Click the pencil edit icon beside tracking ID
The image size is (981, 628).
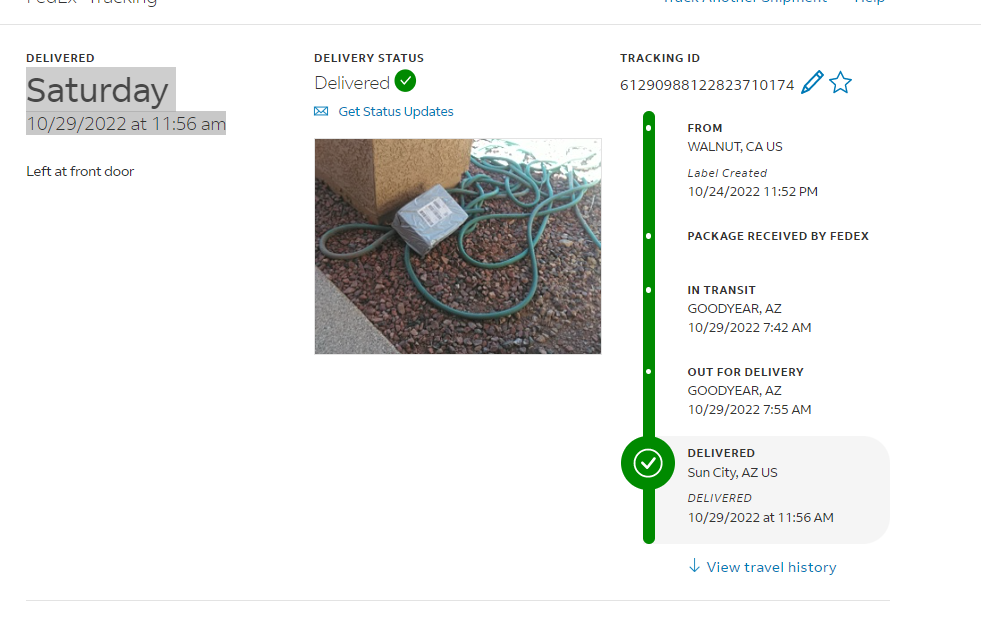(812, 83)
